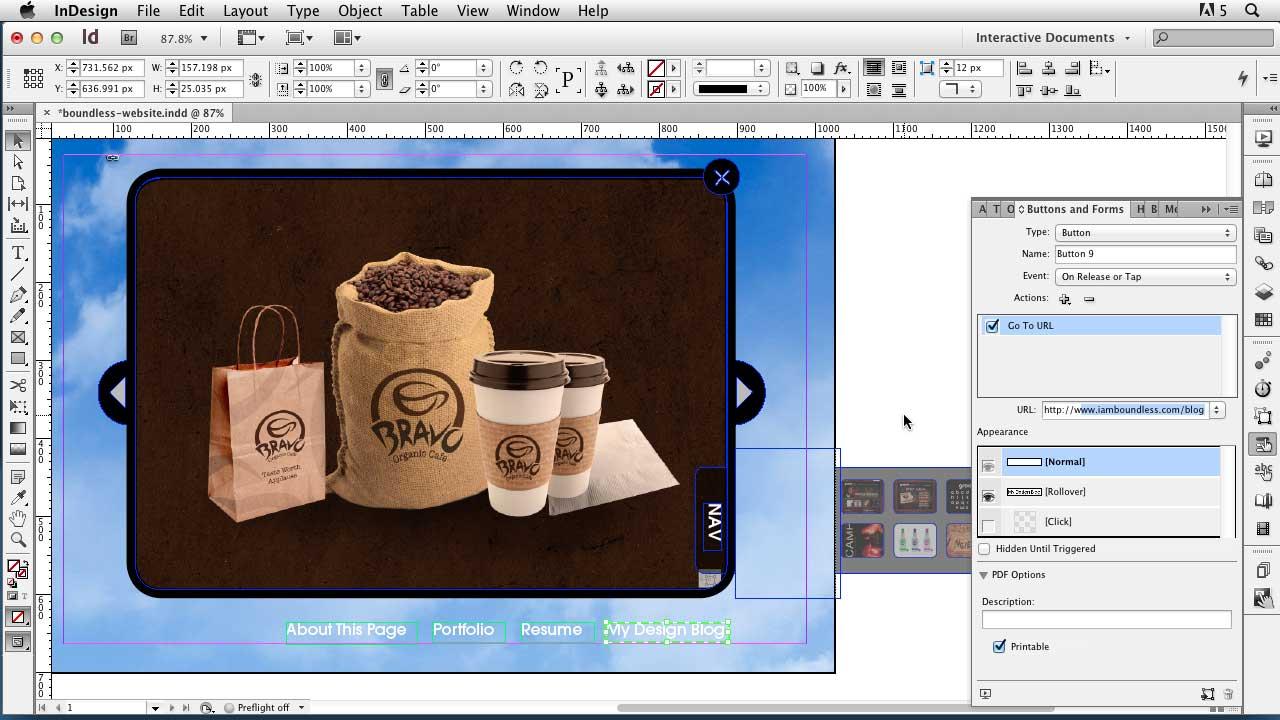Image resolution: width=1280 pixels, height=720 pixels.
Task: Select the Note tool
Action: pos(18,477)
